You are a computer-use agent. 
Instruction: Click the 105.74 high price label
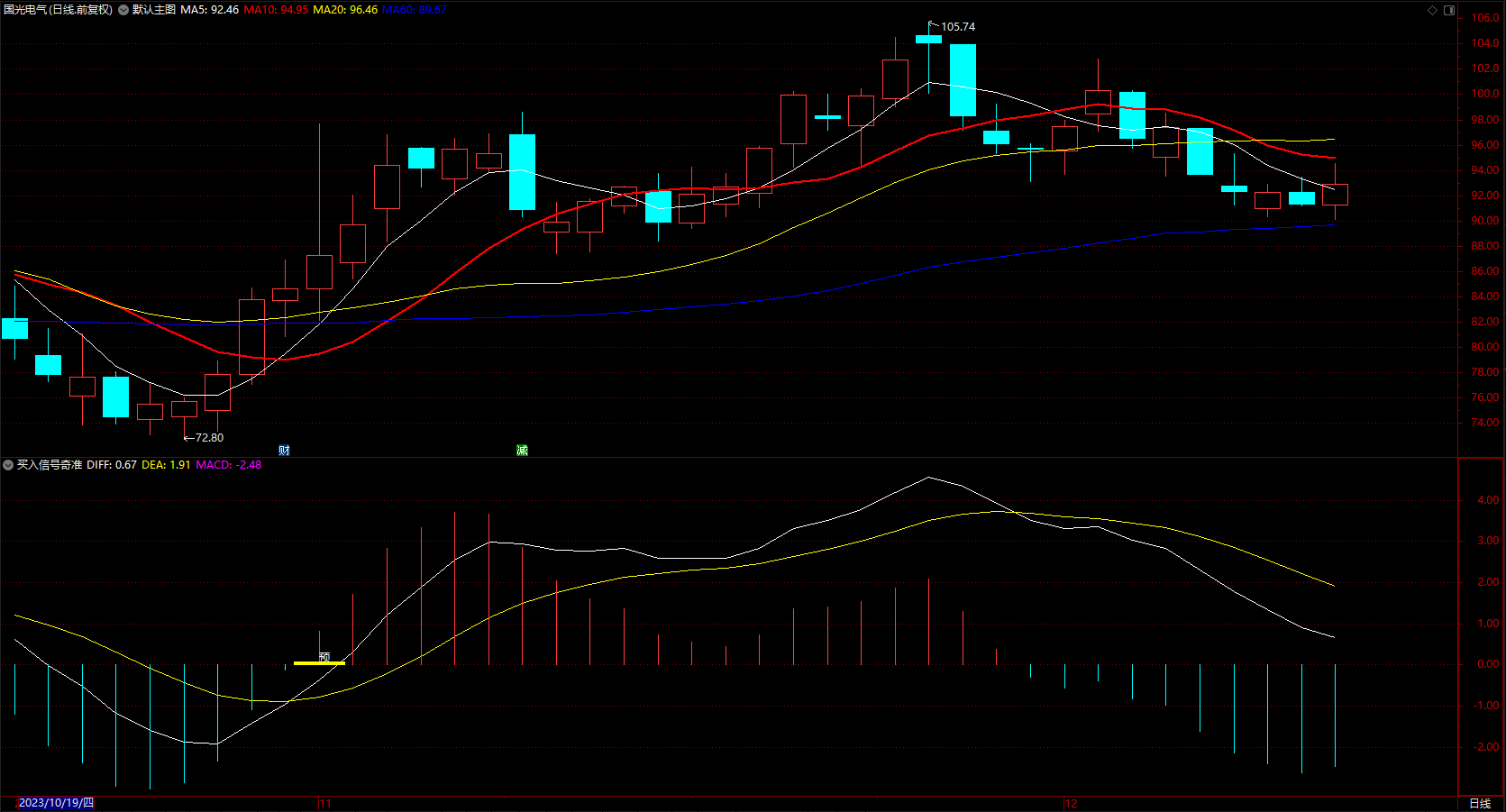(x=958, y=27)
